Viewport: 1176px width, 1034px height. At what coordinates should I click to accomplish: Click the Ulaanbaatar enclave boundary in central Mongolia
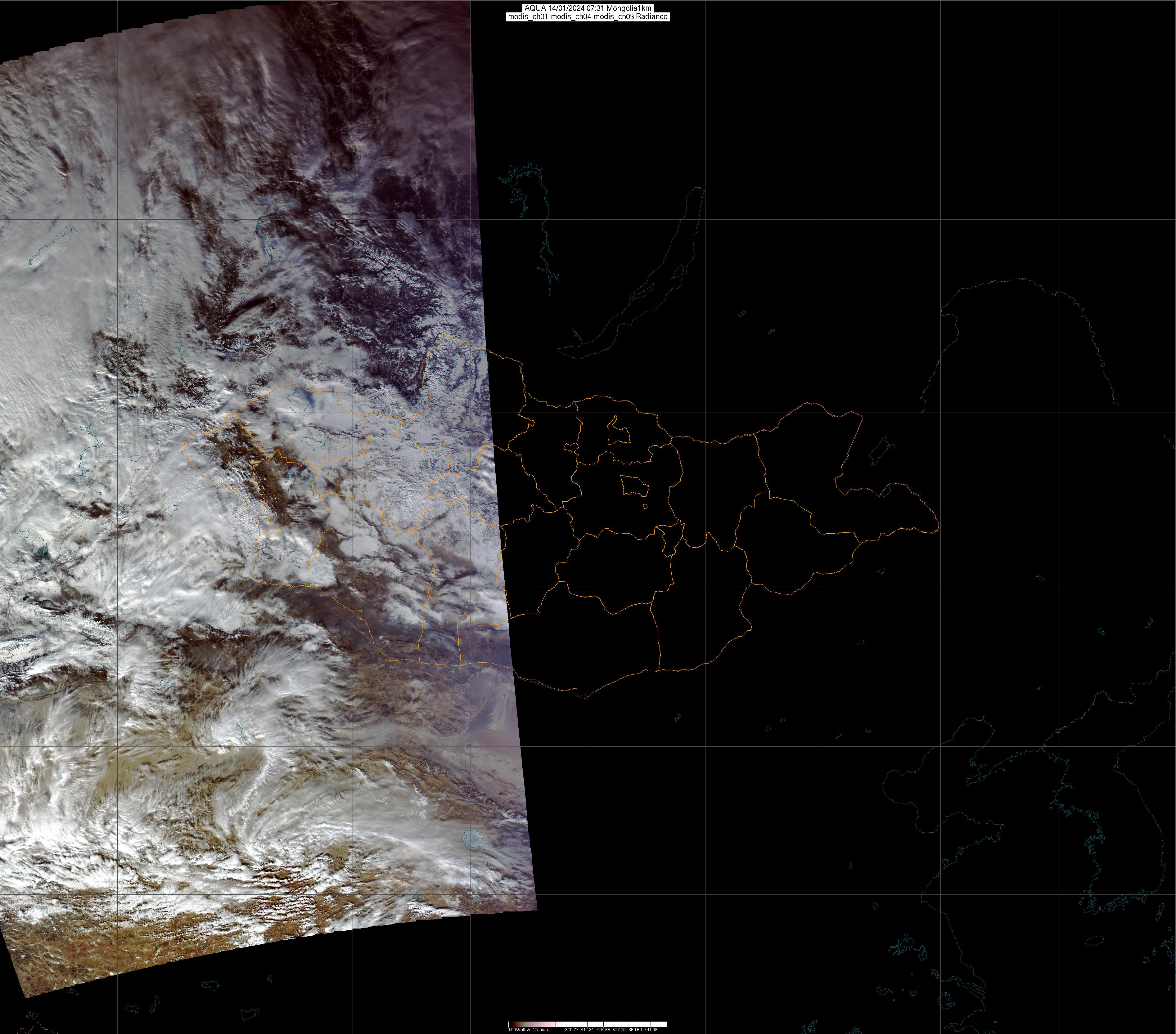pyautogui.click(x=635, y=486)
